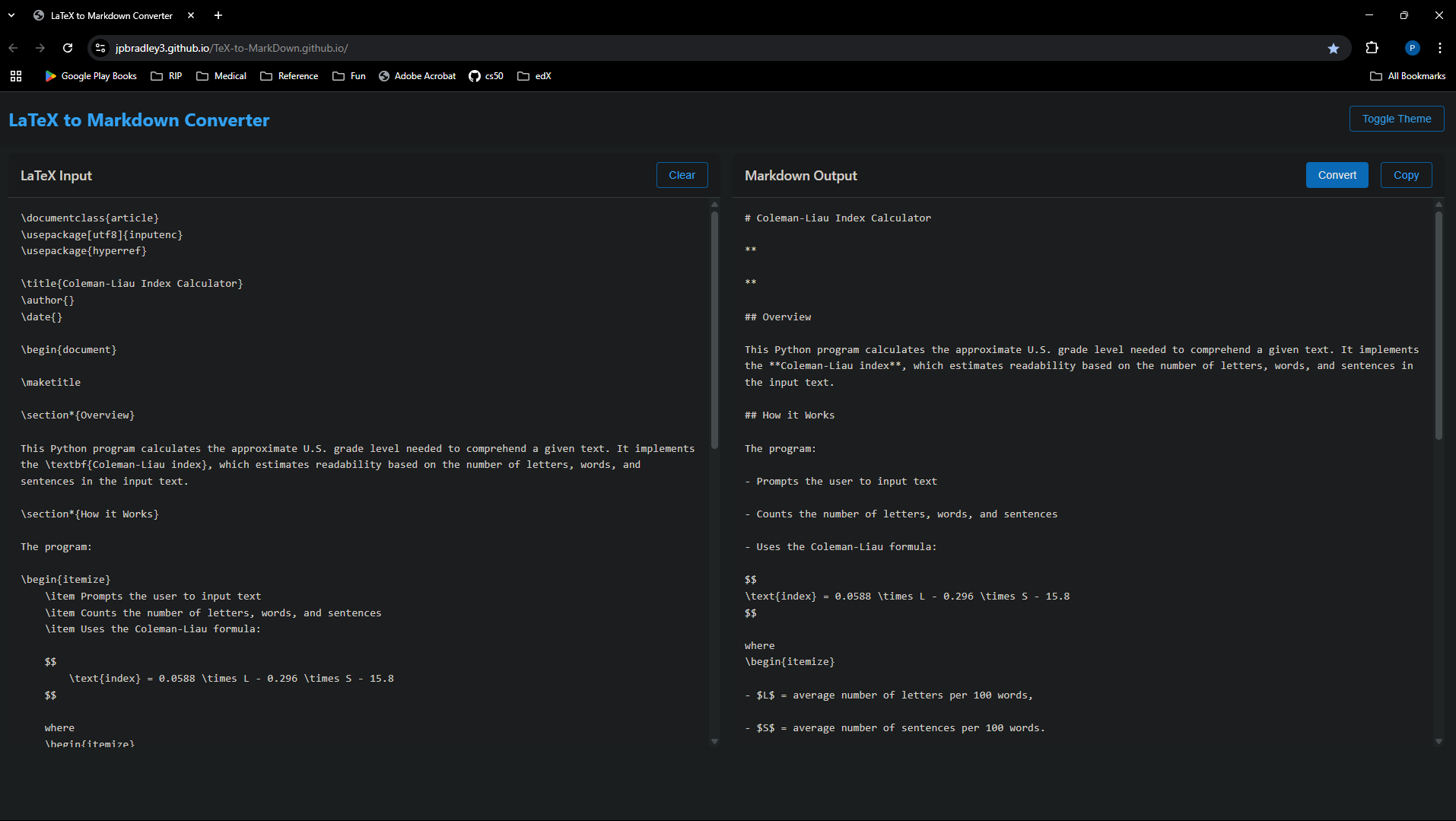
Task: Click the 'Markdown Output' panel title
Action: tap(801, 176)
